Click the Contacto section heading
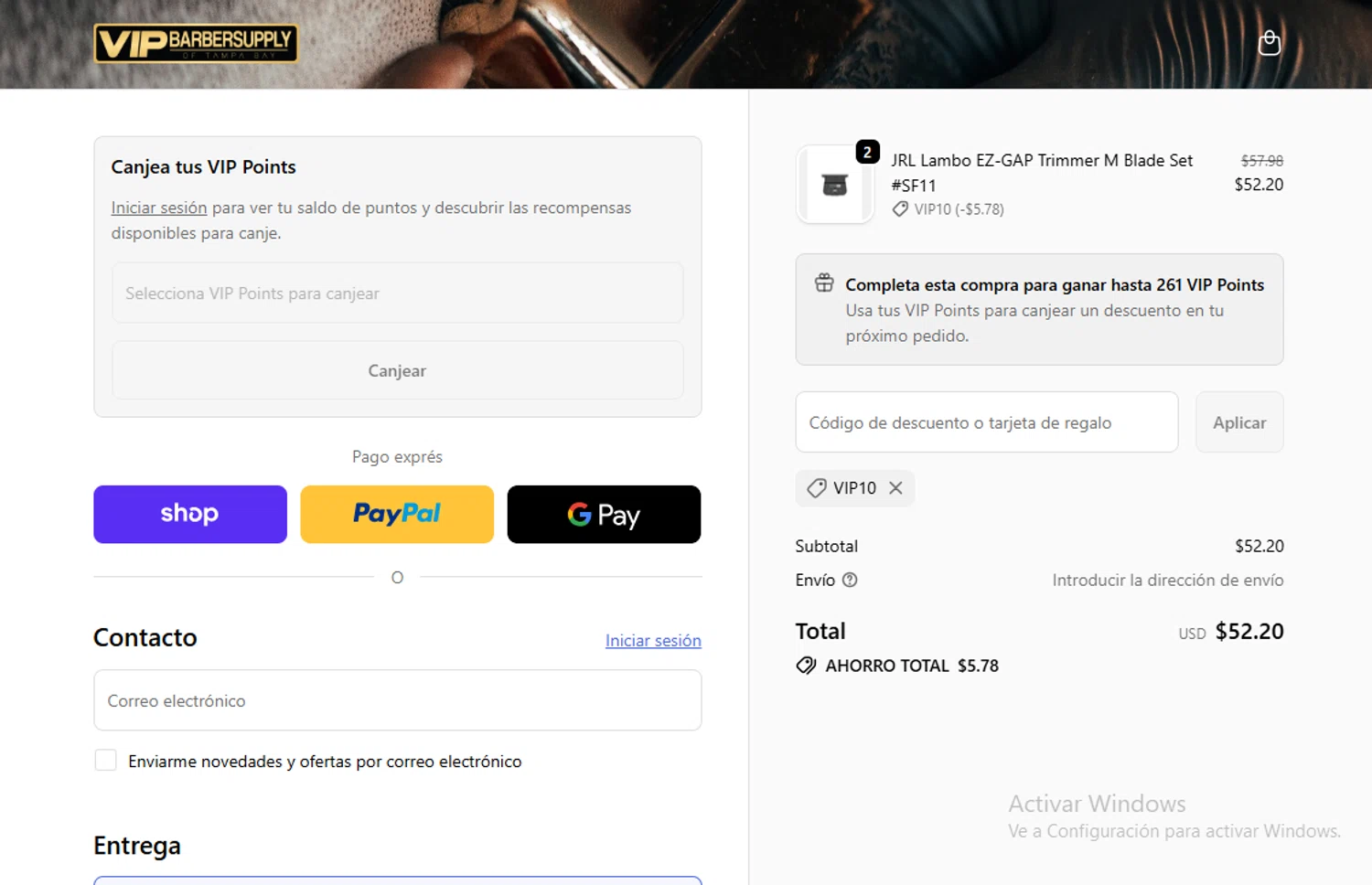Screen dimensions: 1372x885 coord(145,637)
